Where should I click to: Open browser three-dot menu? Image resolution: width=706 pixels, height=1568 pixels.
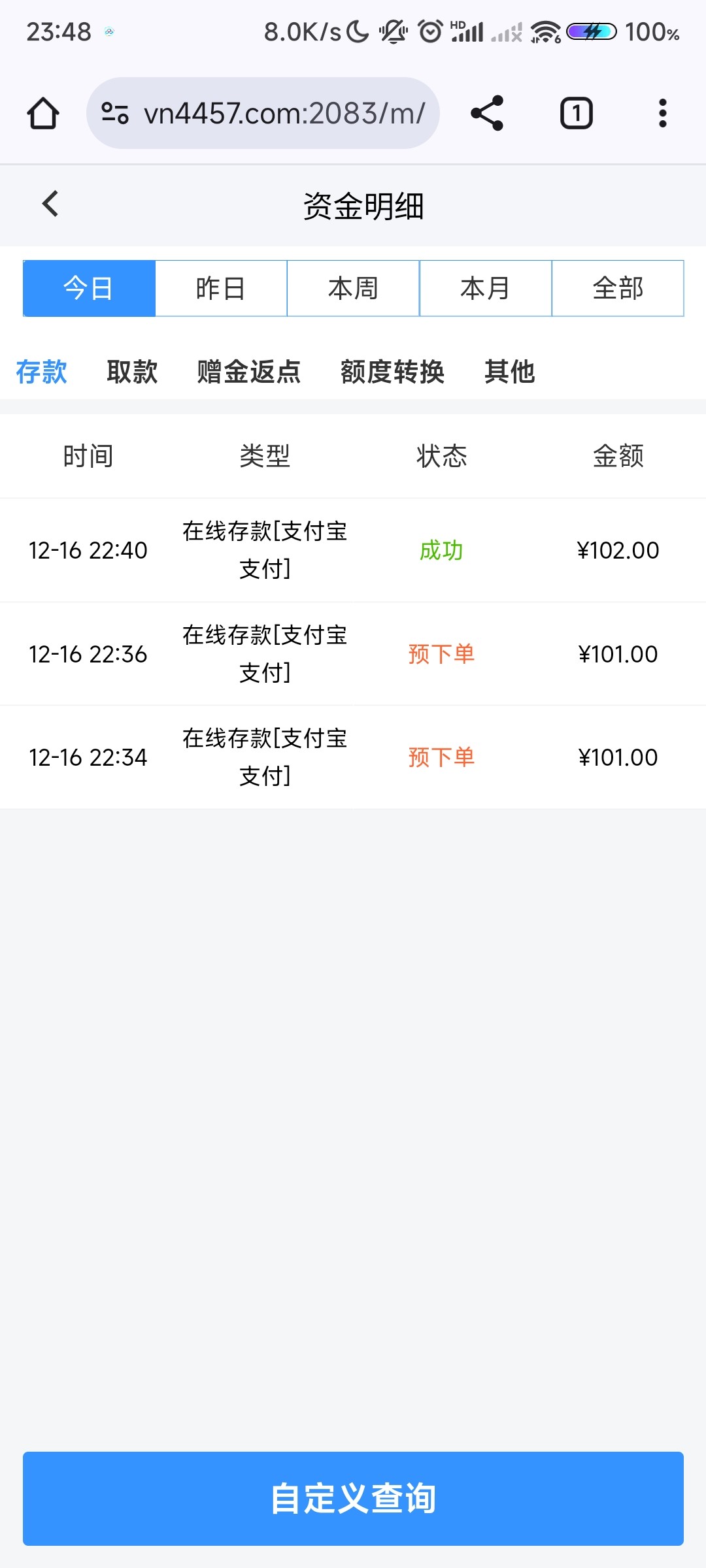[662, 113]
